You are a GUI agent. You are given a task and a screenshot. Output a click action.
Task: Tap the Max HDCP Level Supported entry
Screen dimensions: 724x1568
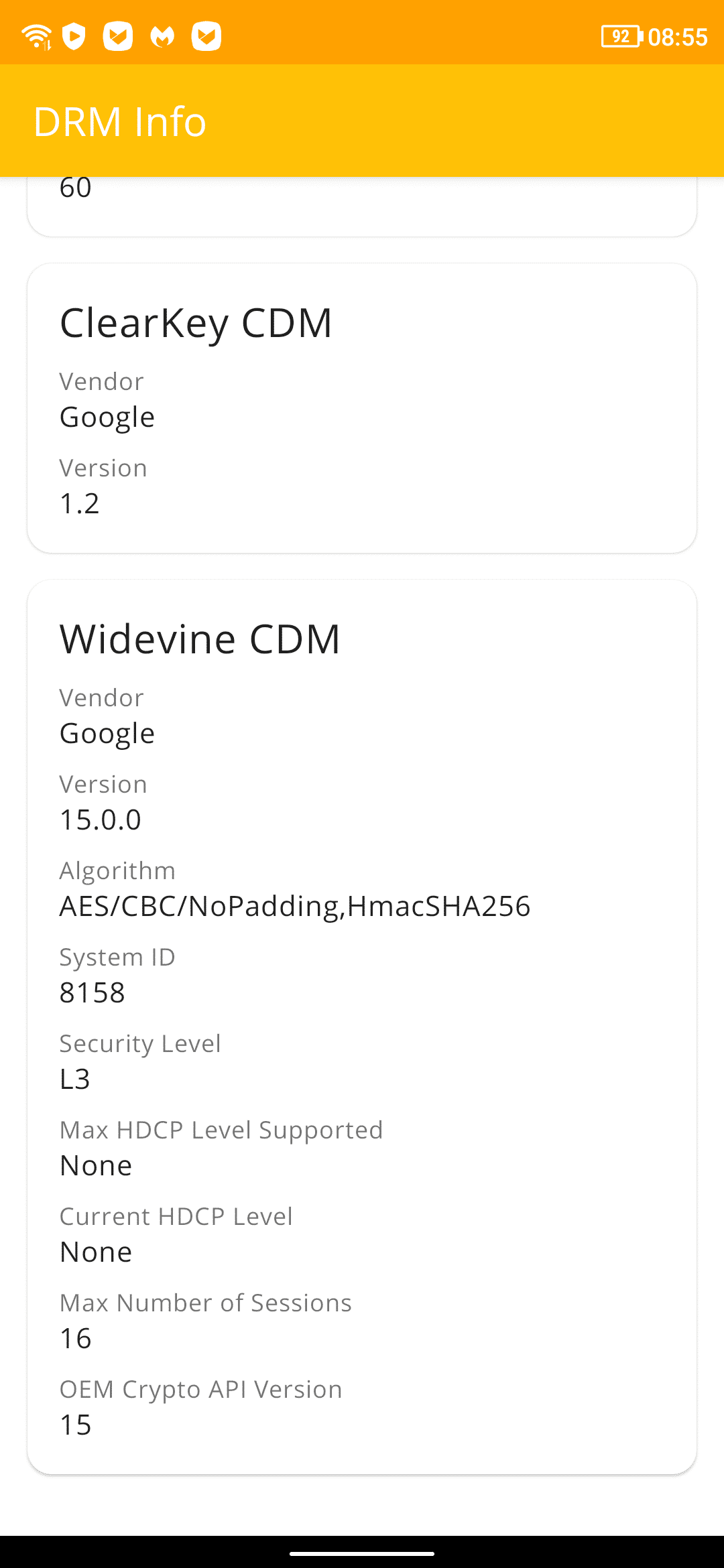221,1149
